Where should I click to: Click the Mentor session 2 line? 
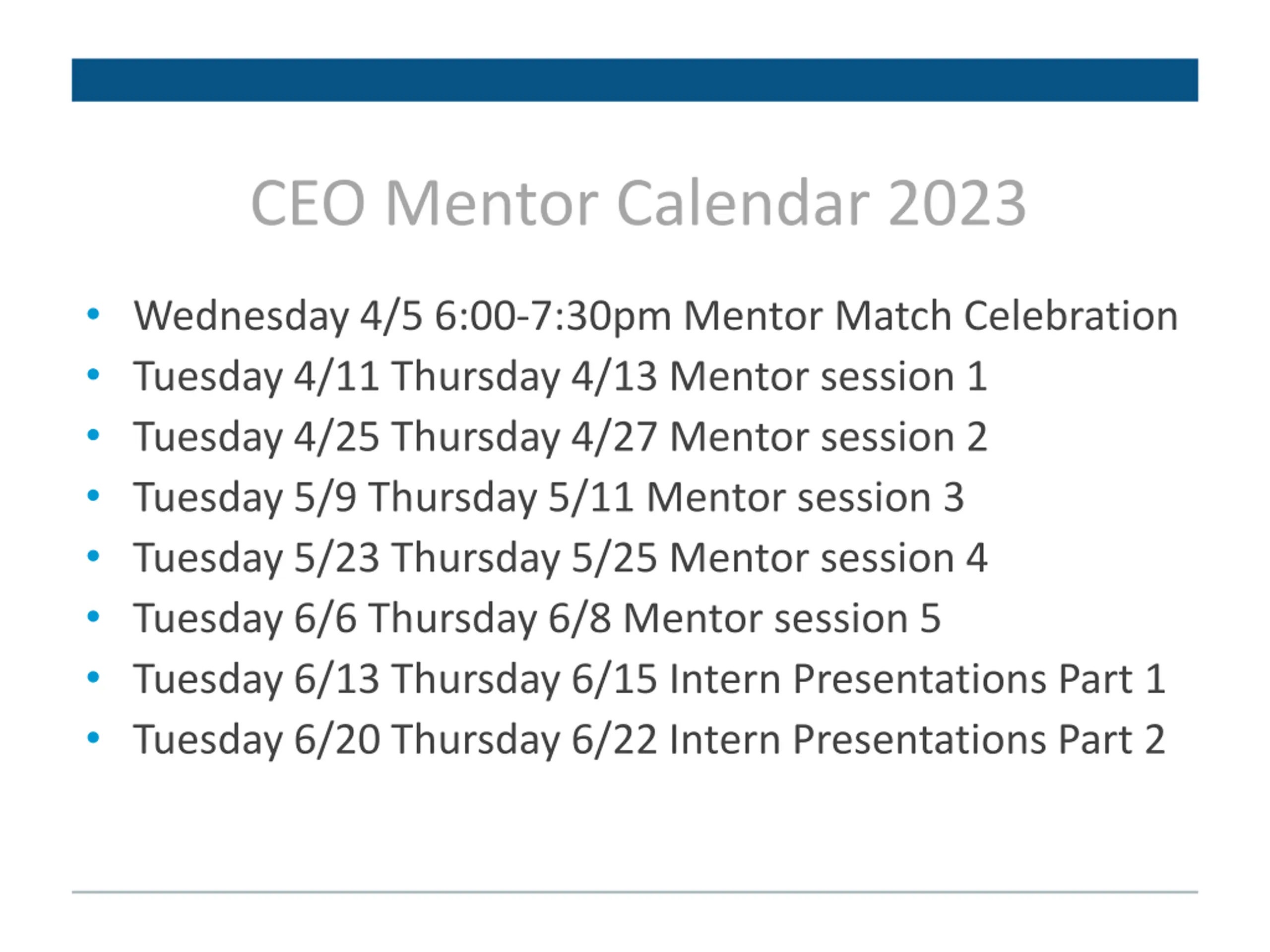(561, 437)
